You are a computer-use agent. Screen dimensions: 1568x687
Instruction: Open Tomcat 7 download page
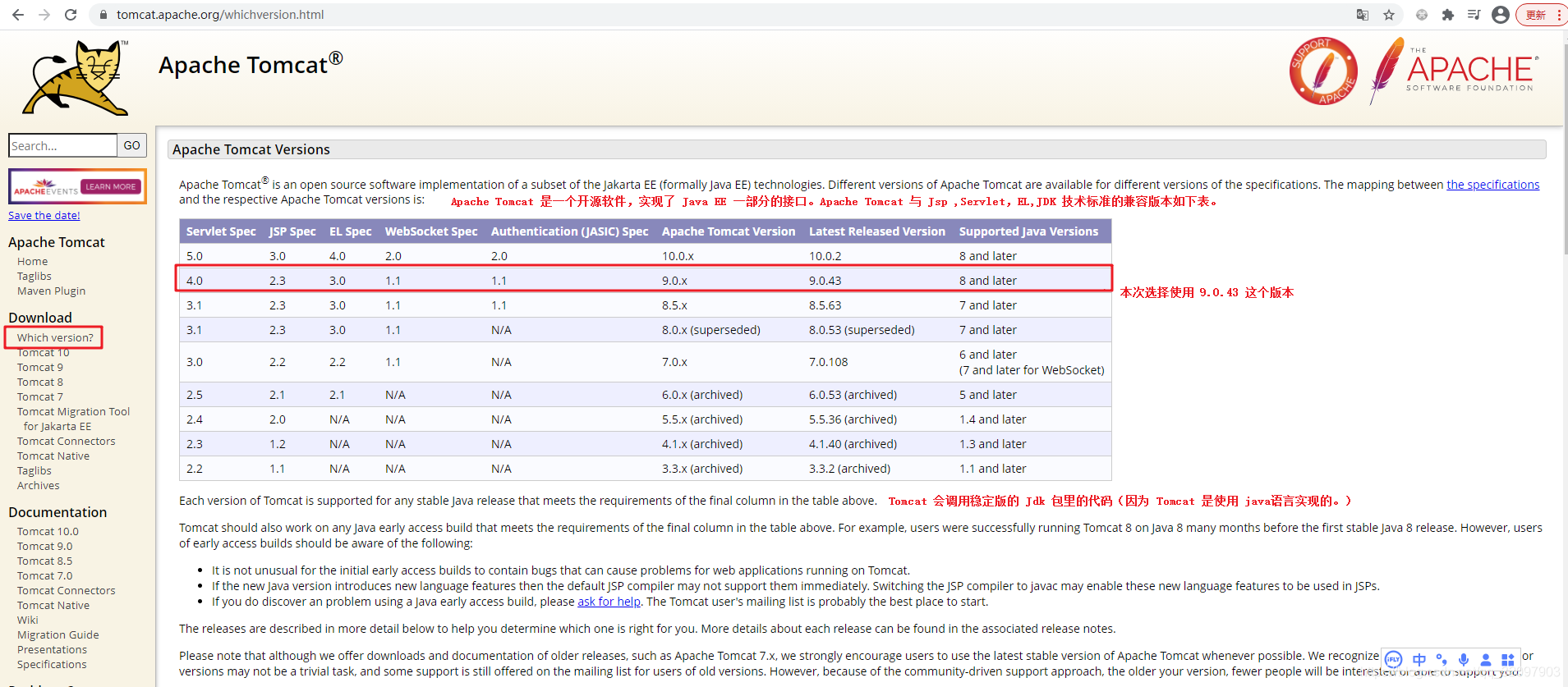click(x=40, y=397)
